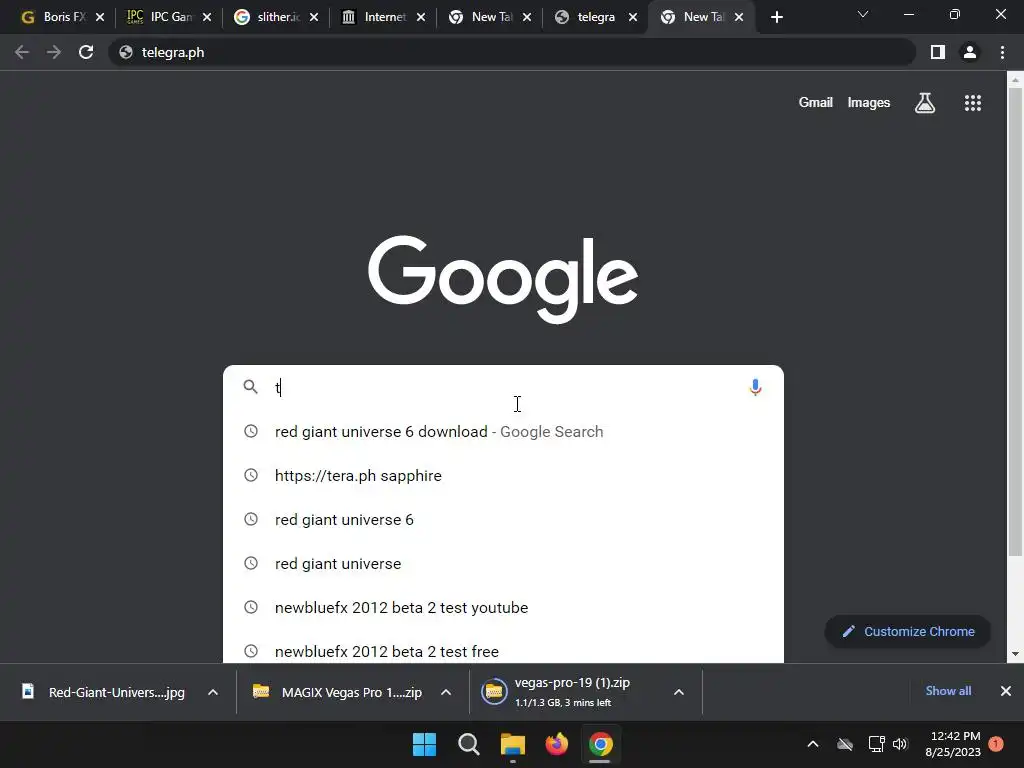Click the page vertical scrollbar
Viewport: 1024px width, 768px height.
pos(1015,321)
